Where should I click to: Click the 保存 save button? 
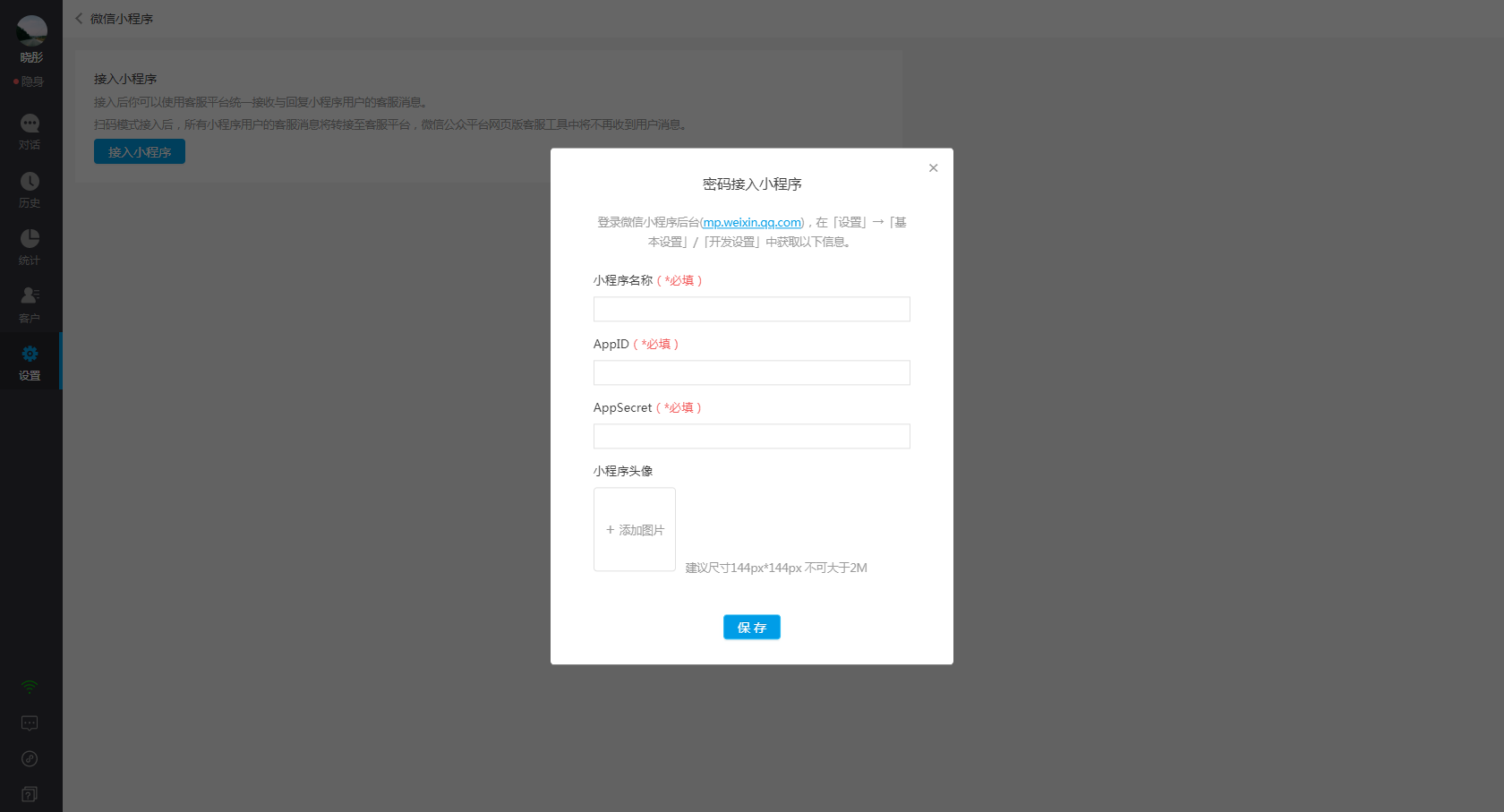[751, 627]
